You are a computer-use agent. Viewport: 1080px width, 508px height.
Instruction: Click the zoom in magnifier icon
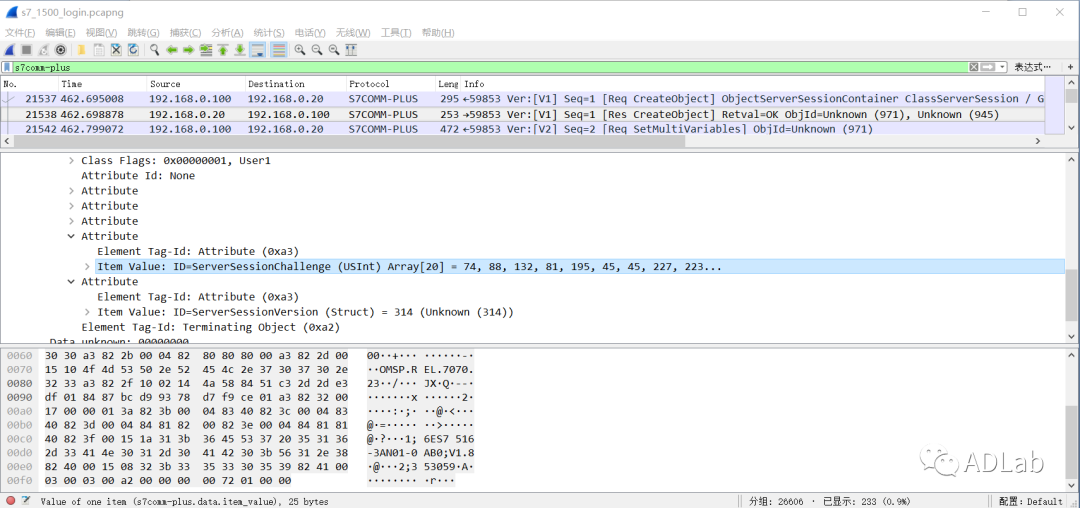point(300,50)
